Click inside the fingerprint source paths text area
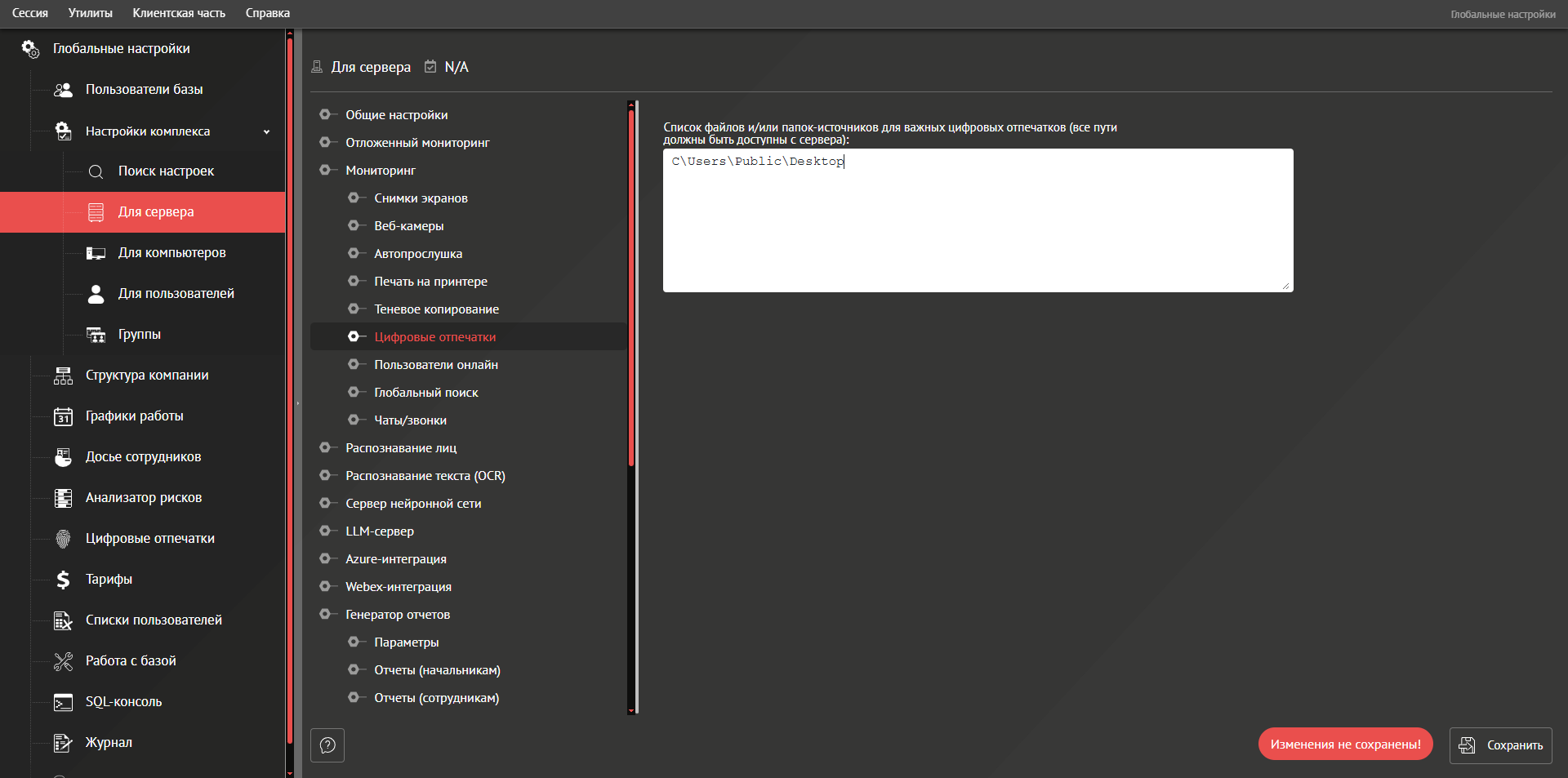1568x778 pixels. [x=978, y=229]
